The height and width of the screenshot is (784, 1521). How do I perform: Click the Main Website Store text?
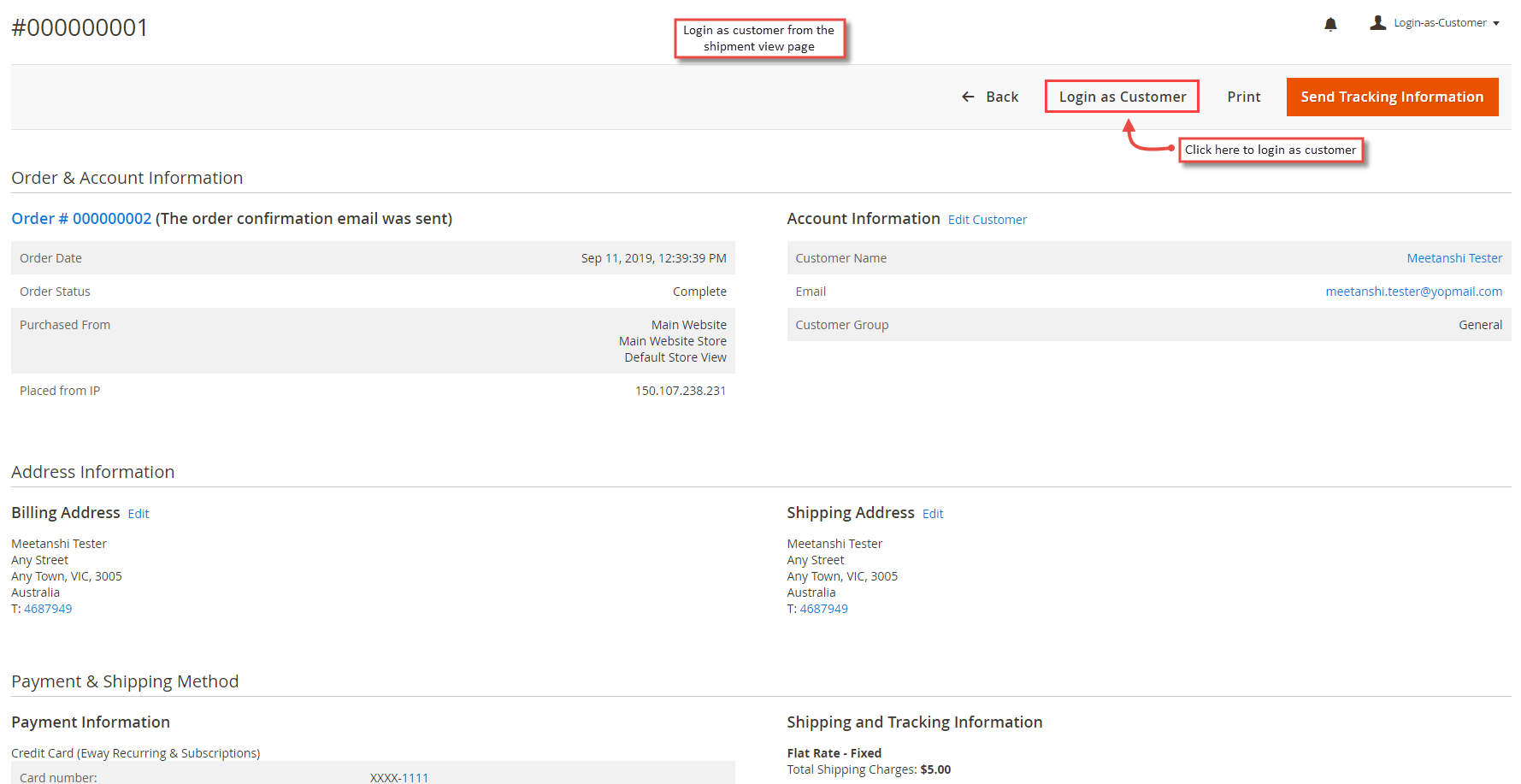673,341
